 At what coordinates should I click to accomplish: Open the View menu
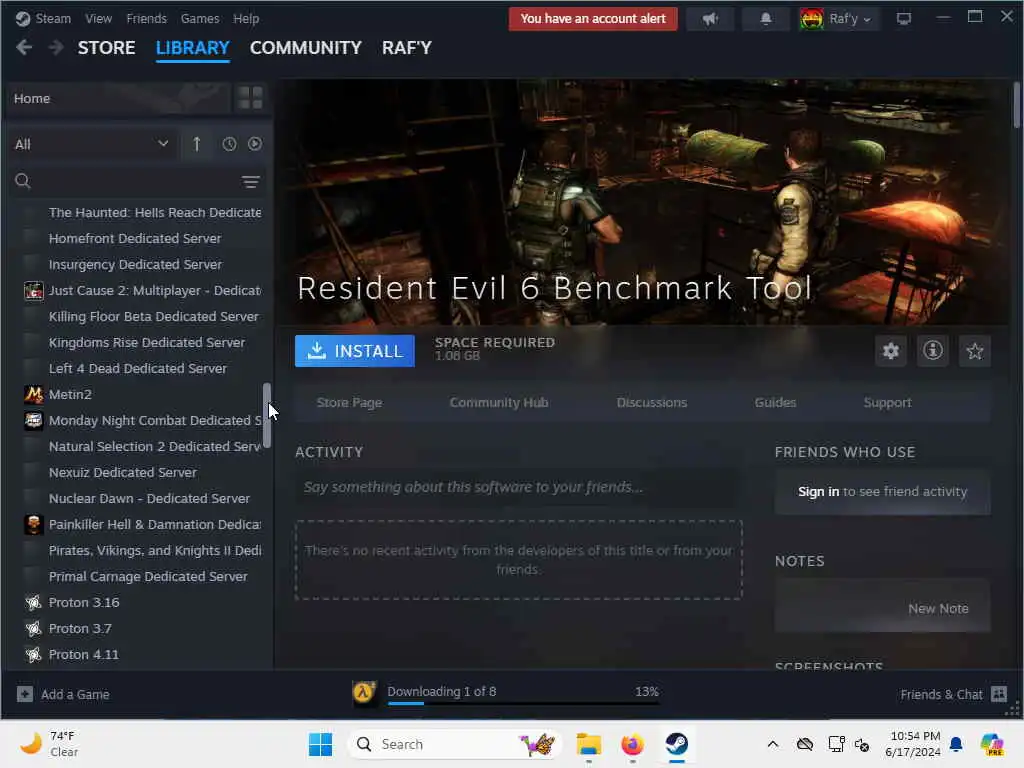tap(99, 18)
